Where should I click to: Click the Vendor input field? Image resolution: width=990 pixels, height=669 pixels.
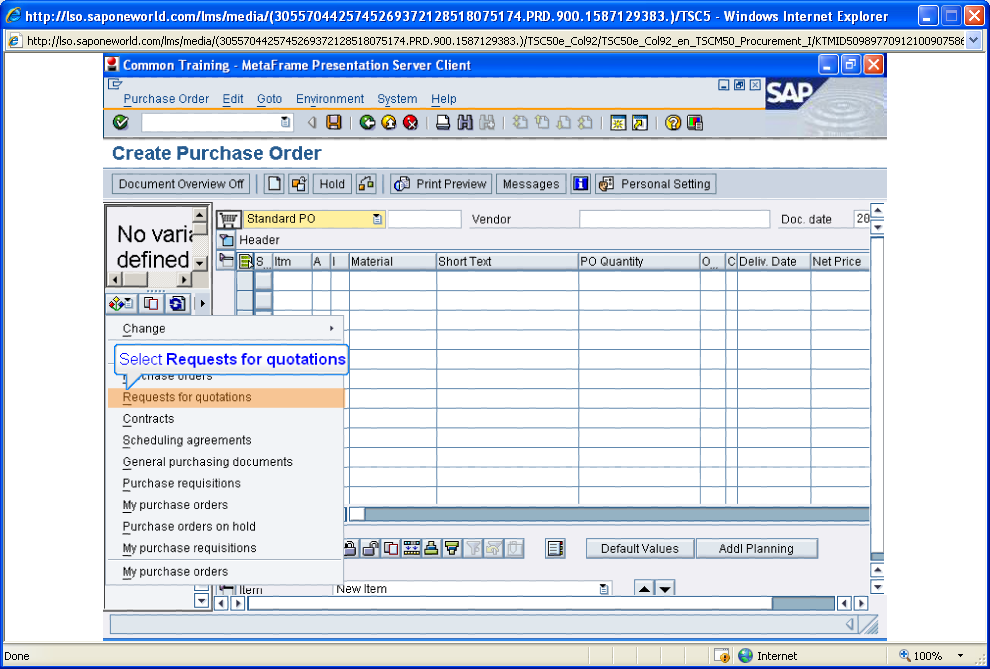pyautogui.click(x=674, y=219)
